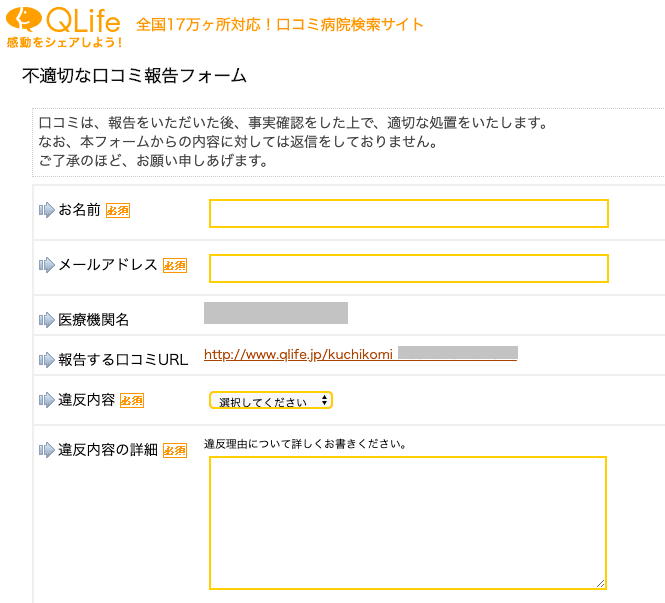Click the 全国17万ヶ所対応 tagline text
Screen dimensions: 665x603
coord(279,25)
